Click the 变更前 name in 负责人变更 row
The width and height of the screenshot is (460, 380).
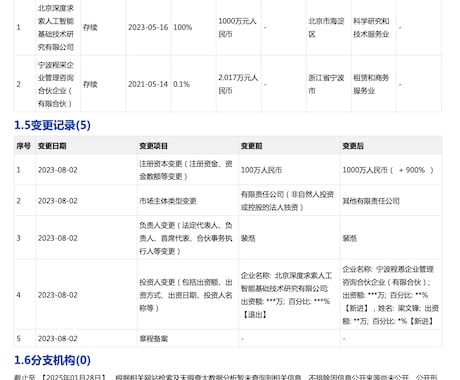pyautogui.click(x=248, y=238)
